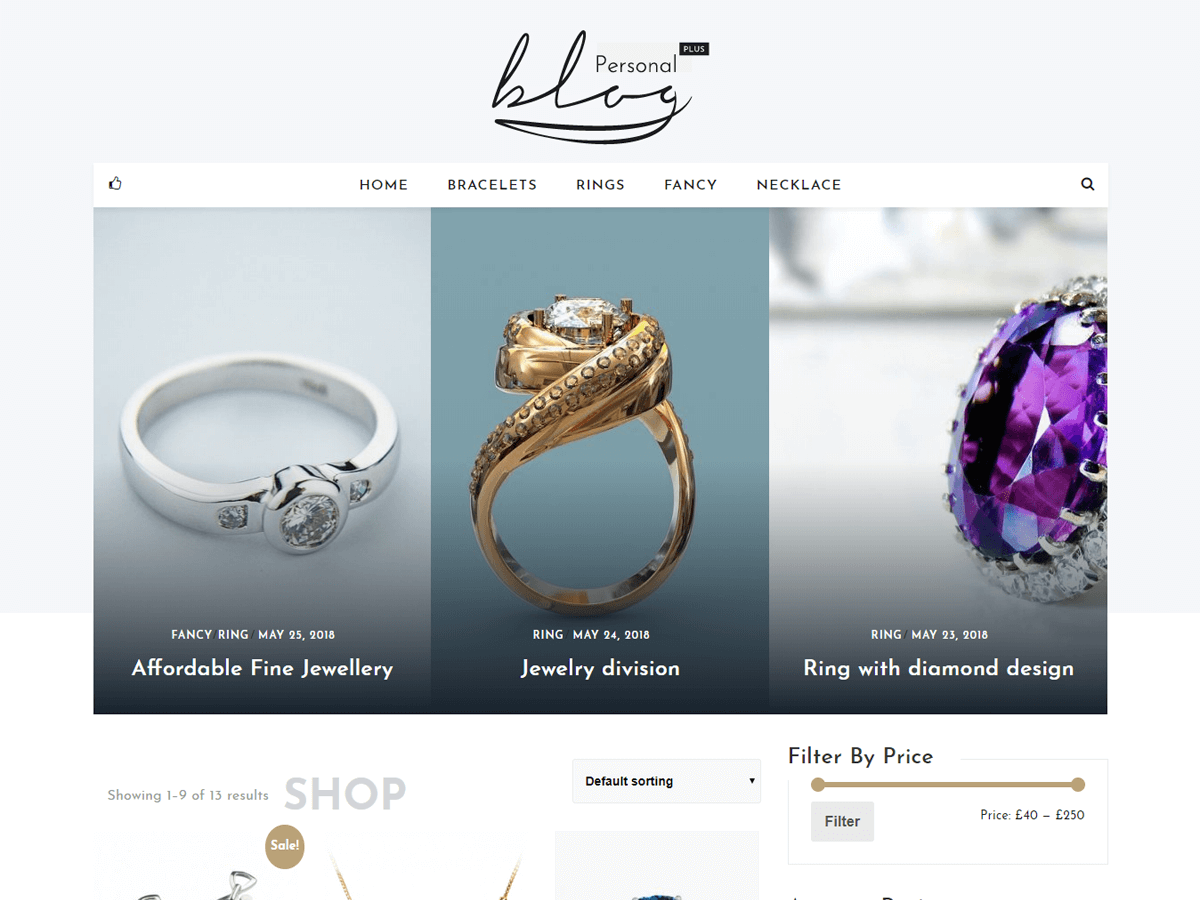Click the Filter button under price
This screenshot has height=900, width=1200.
pyautogui.click(x=842, y=821)
